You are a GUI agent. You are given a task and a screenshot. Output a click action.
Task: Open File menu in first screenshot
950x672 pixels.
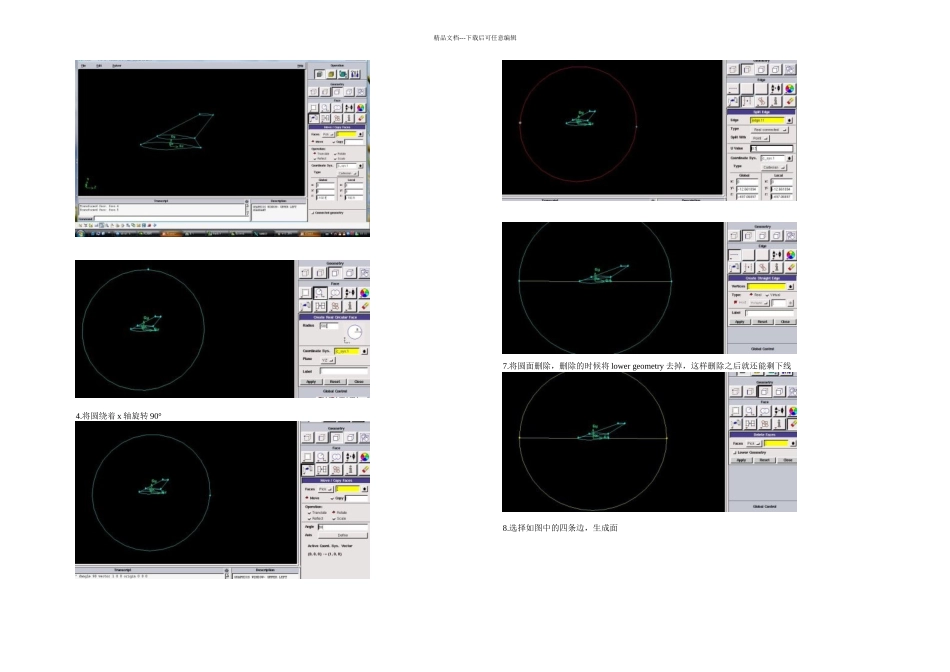tap(84, 65)
